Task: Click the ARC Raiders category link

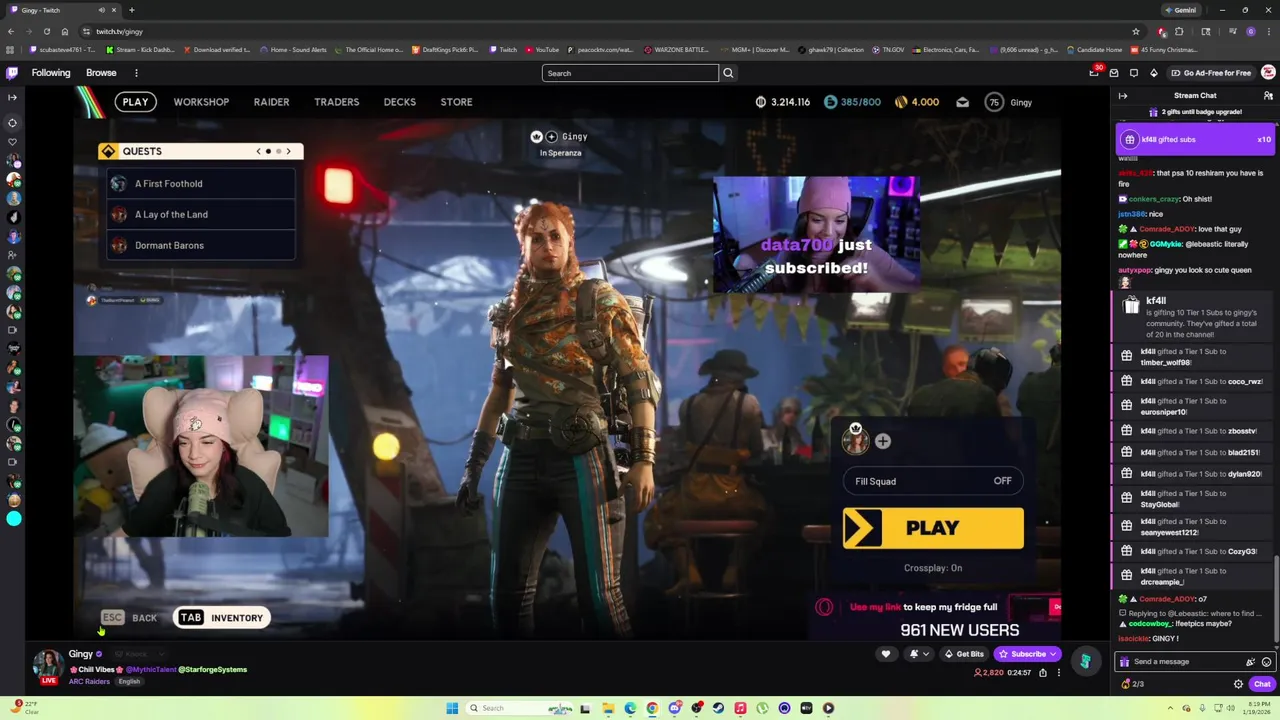Action: tap(89, 682)
